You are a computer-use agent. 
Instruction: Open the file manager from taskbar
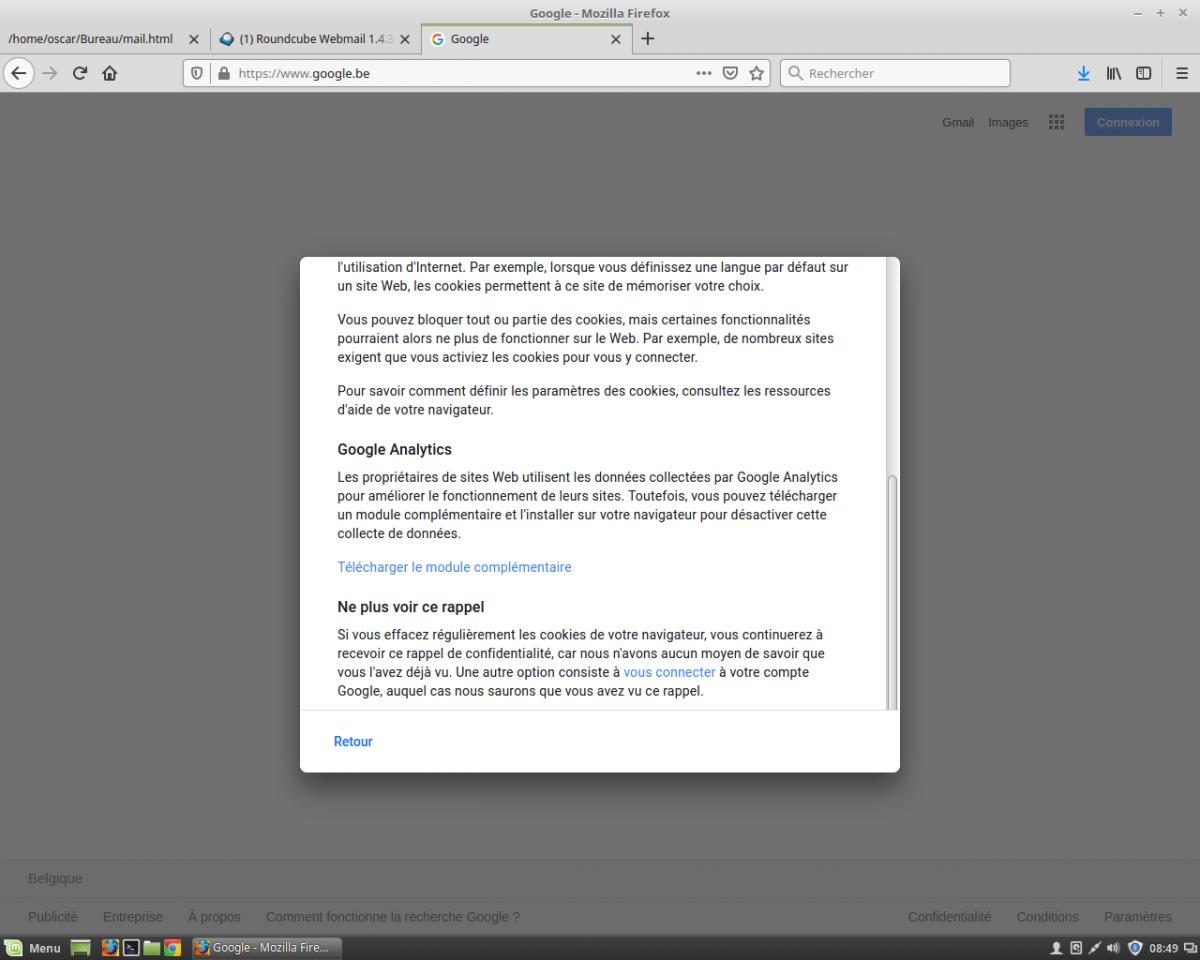click(151, 948)
